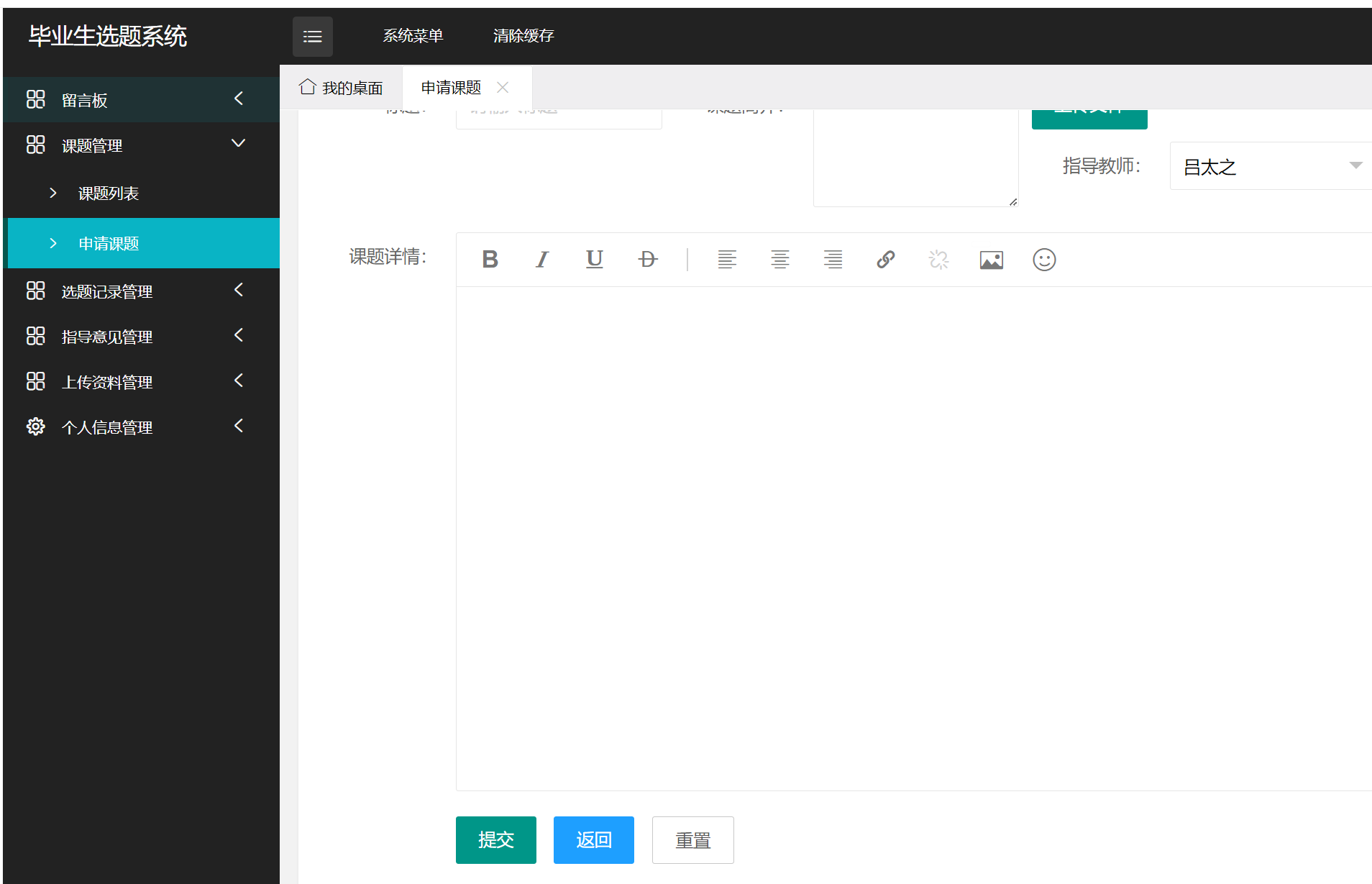
Task: Expand the 选题记录管理 section
Action: [107, 291]
